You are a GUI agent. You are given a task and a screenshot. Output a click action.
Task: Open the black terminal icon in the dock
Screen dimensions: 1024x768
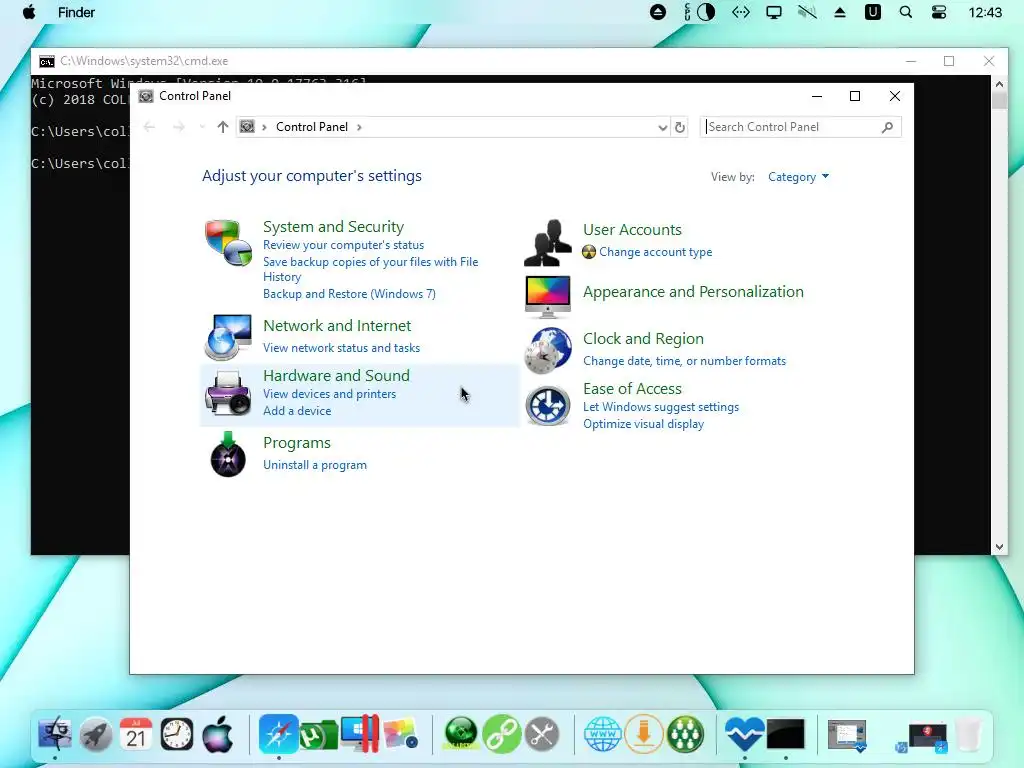coord(786,734)
